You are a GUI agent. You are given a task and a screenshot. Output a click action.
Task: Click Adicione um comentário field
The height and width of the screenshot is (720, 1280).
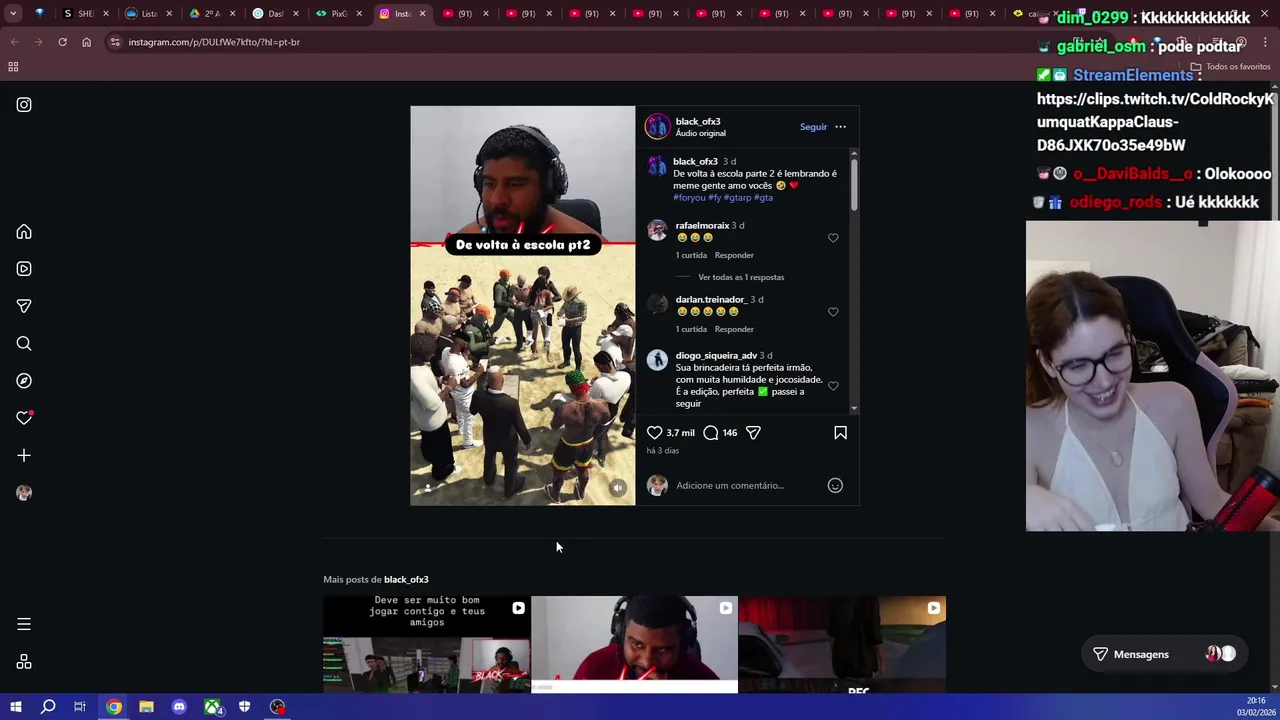pyautogui.click(x=748, y=486)
